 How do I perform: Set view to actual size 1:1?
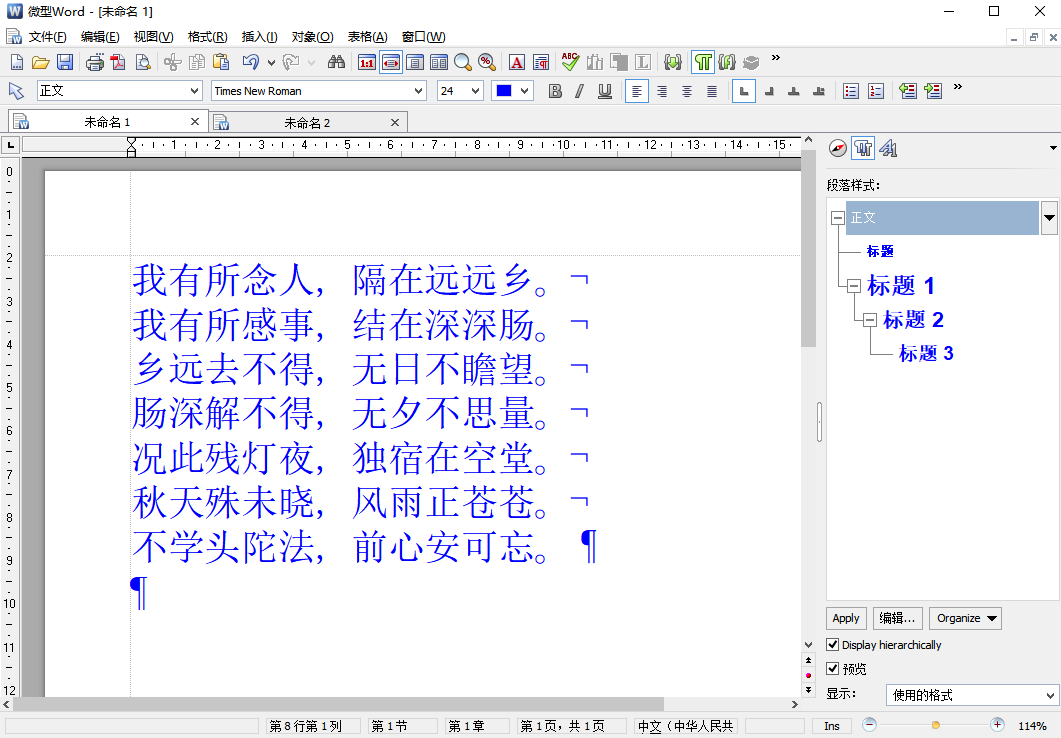point(367,63)
